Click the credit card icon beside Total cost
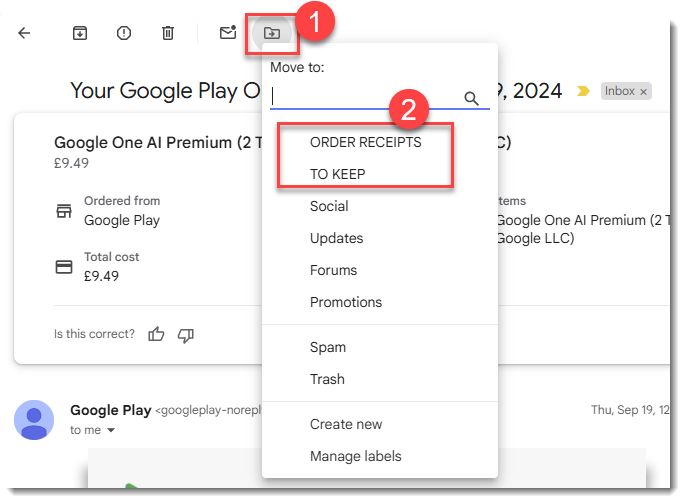685x503 pixels. [64, 267]
